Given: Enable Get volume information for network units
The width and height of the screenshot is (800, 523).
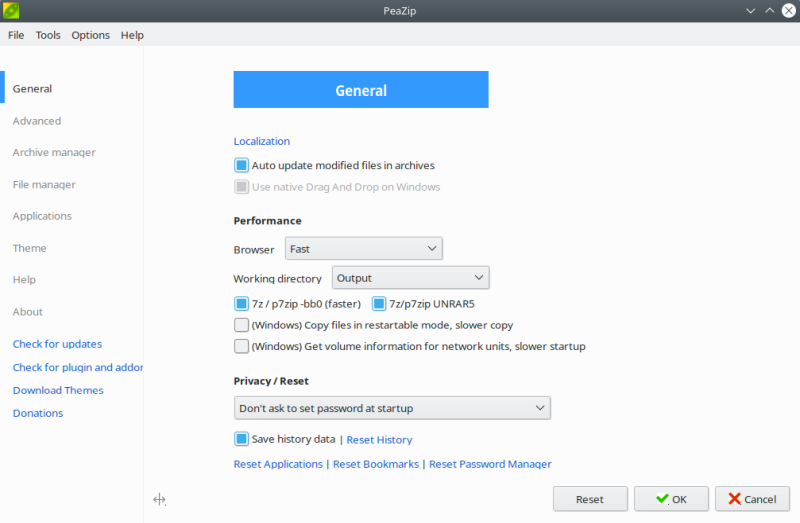Looking at the screenshot, I should (x=241, y=346).
